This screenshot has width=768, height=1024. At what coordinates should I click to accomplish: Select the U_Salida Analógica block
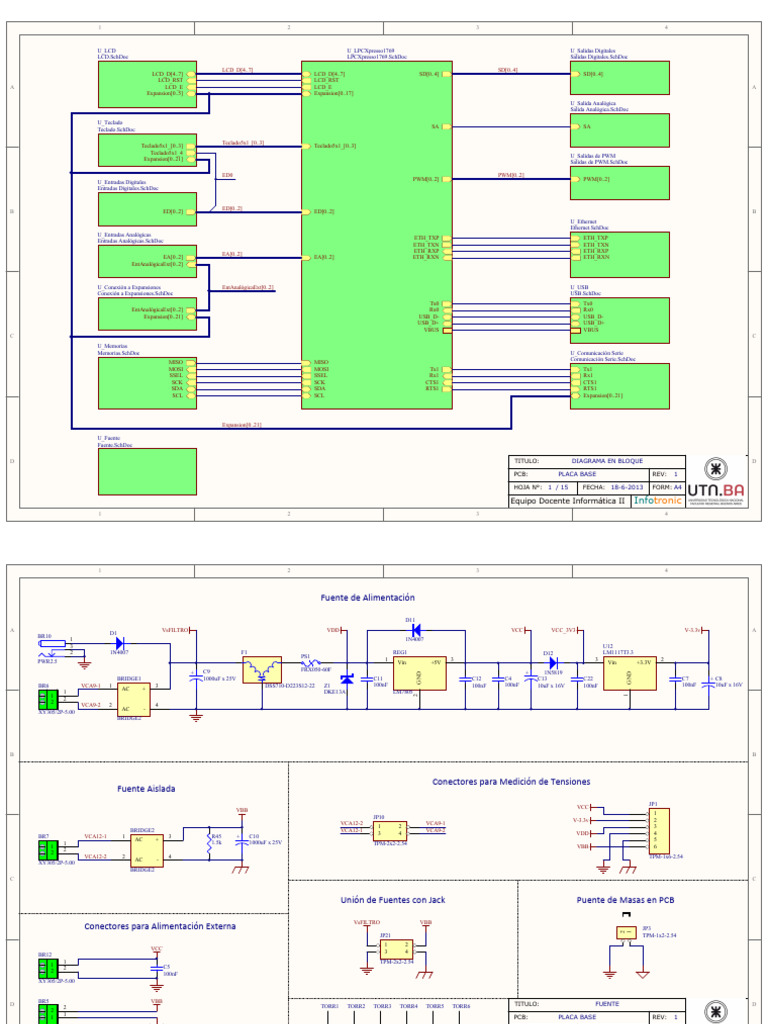pos(620,131)
